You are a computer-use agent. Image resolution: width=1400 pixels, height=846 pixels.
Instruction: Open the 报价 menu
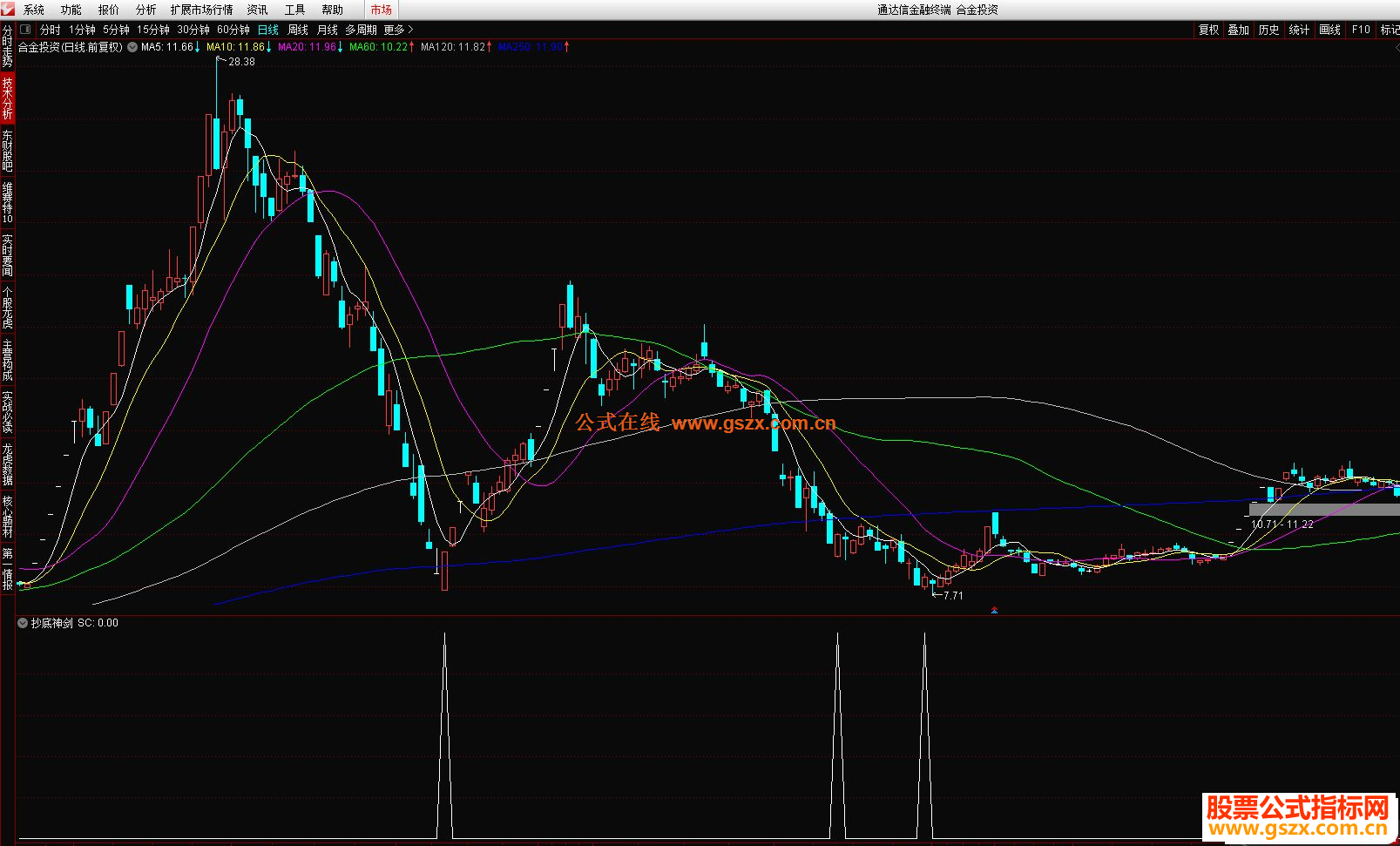point(109,10)
